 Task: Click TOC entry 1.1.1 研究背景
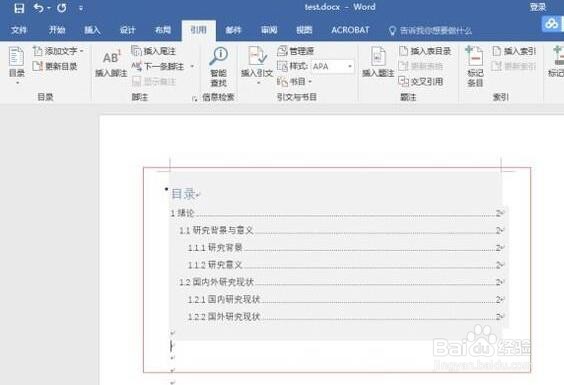[x=345, y=248]
